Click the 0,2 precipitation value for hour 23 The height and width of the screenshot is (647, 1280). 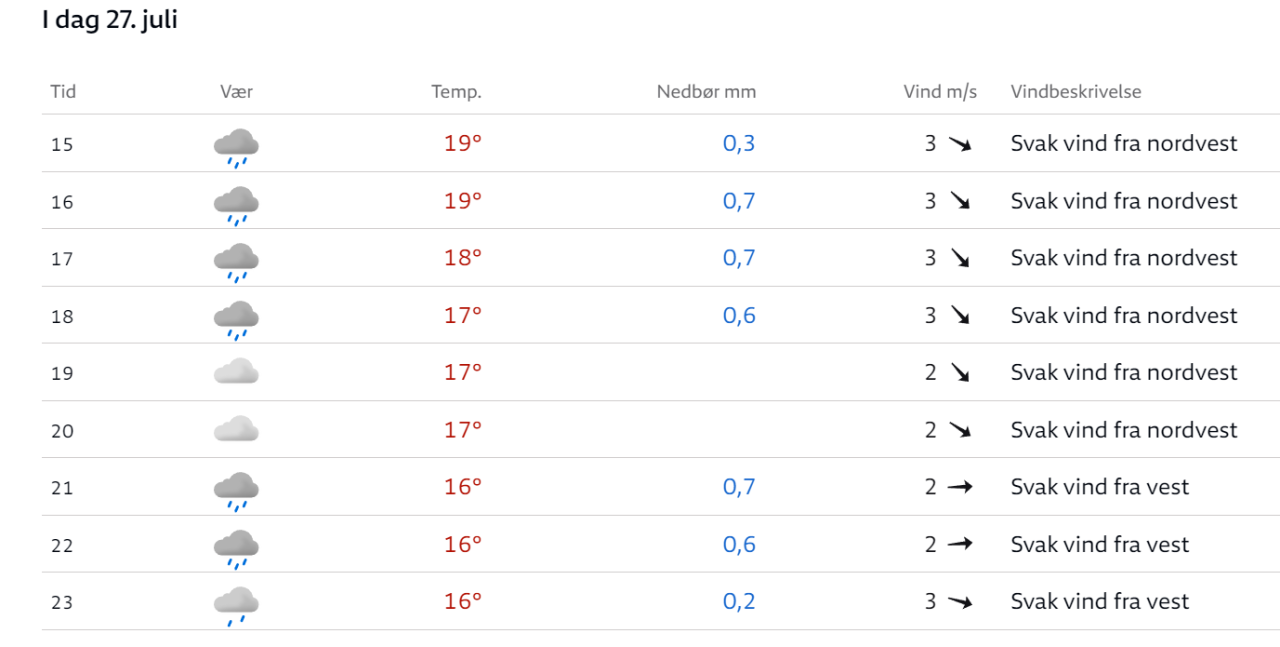pos(739,602)
